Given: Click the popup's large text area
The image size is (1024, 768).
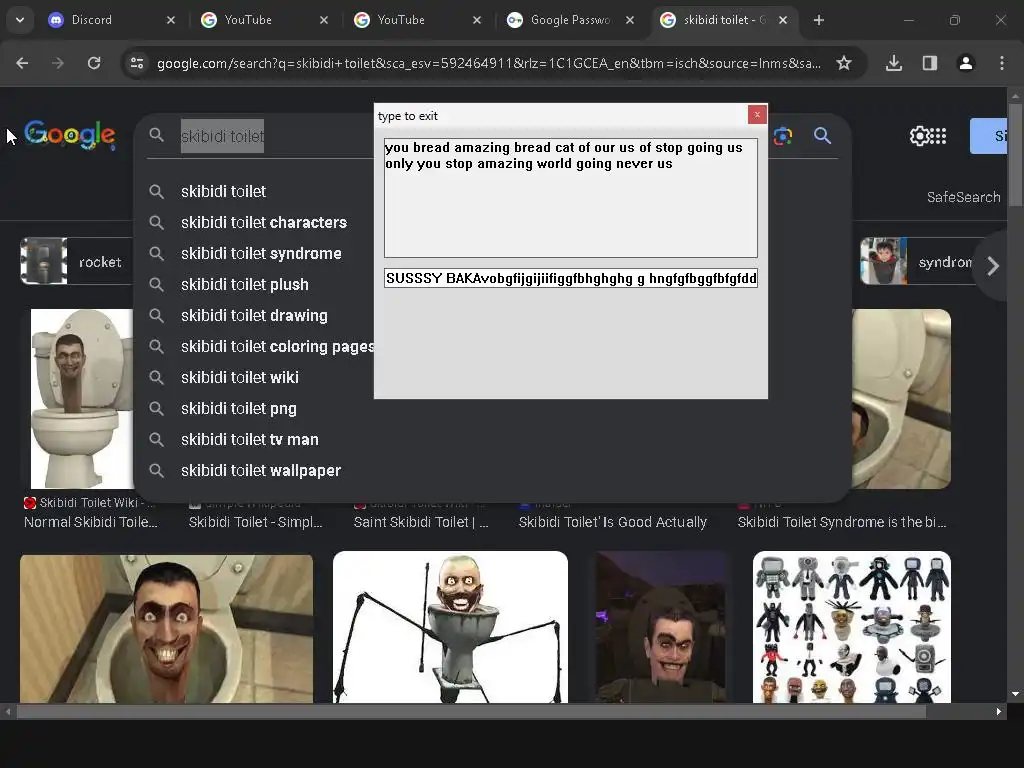Looking at the screenshot, I should 571,198.
